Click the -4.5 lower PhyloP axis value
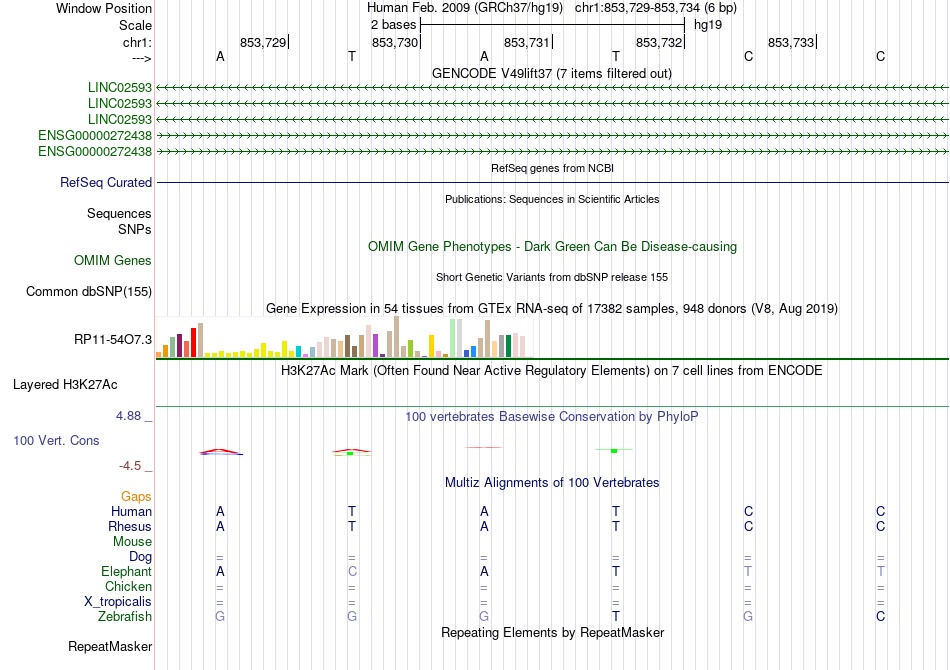The width and height of the screenshot is (950, 670). coord(130,465)
